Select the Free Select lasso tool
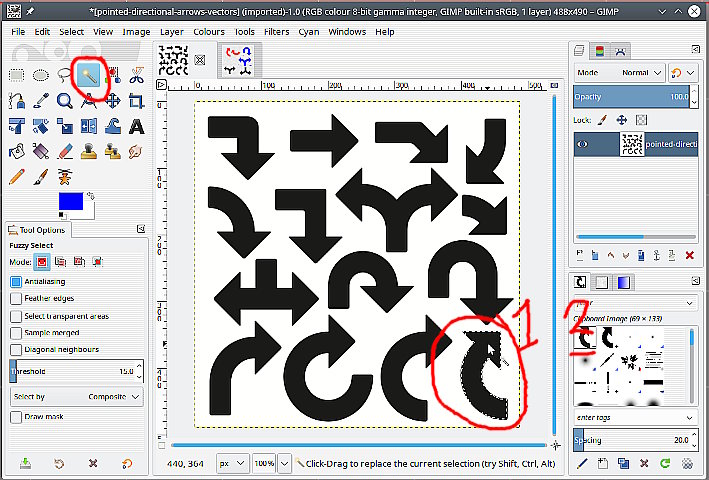Screen dimensions: 709x480 tap(65, 75)
